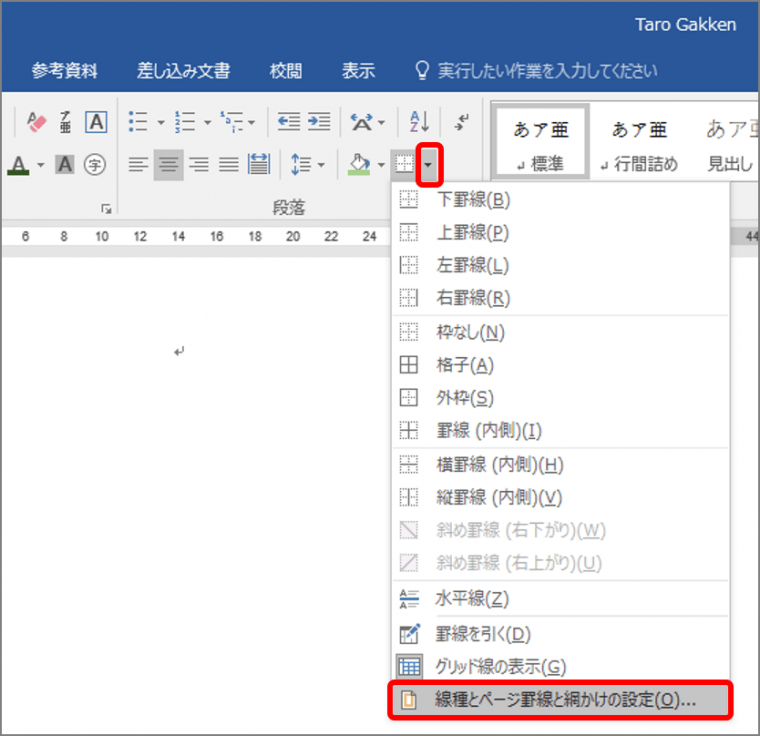Open the 表示 ribbon tab
The image size is (760, 736).
coord(358,71)
